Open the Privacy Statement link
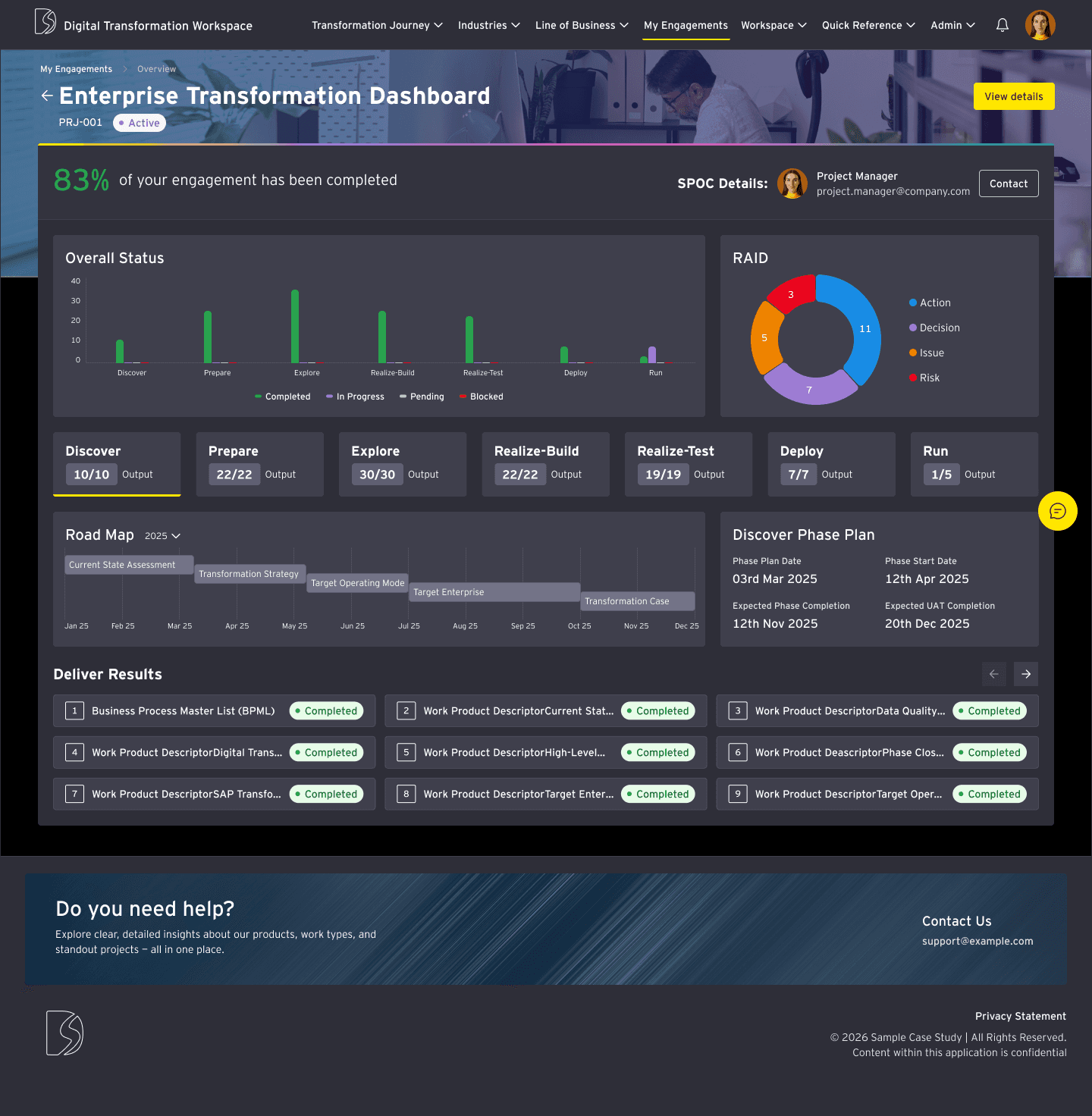The height and width of the screenshot is (1116, 1092). click(1021, 1016)
